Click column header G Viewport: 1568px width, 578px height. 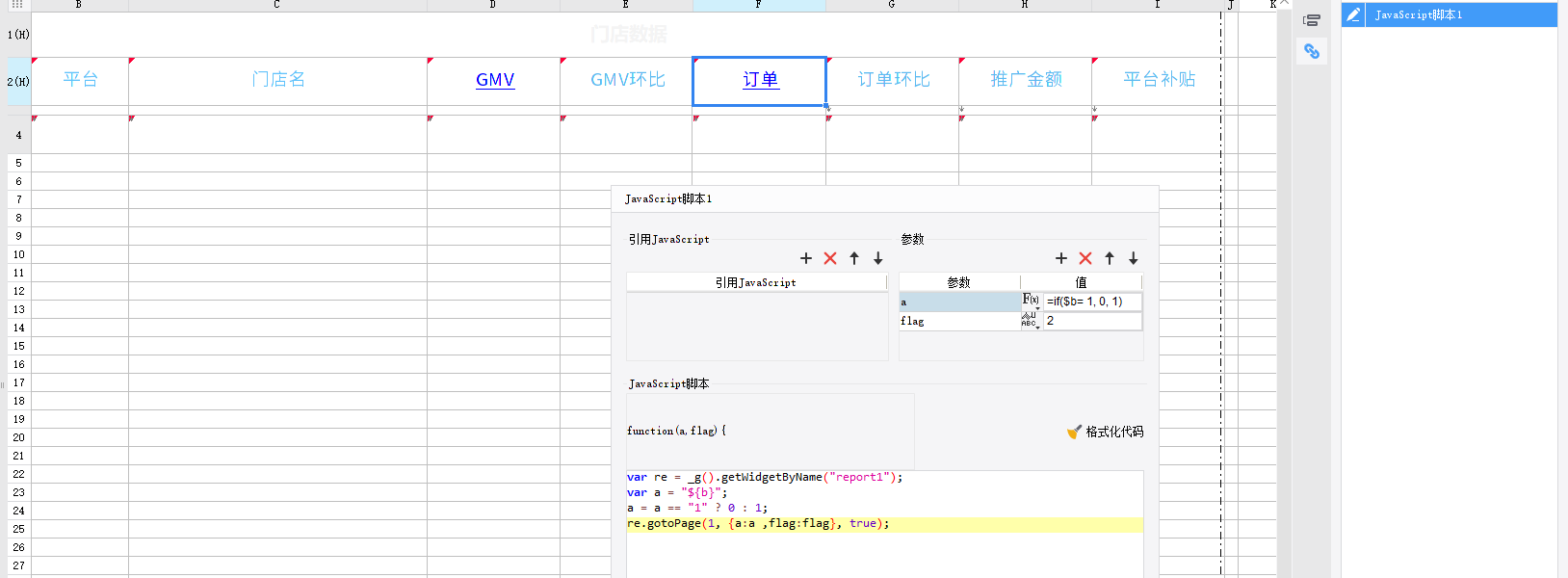(892, 5)
